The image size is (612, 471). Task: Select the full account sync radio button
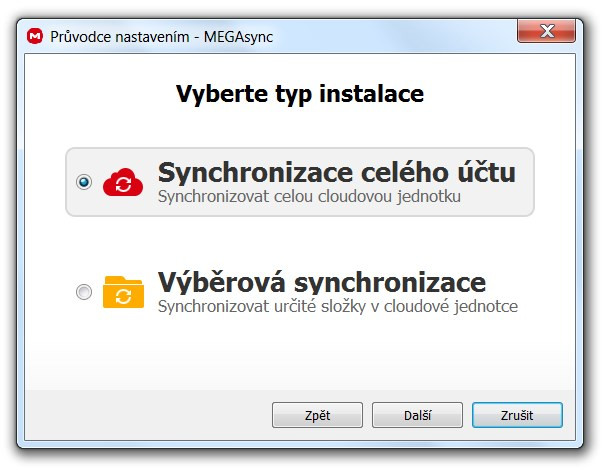[84, 182]
